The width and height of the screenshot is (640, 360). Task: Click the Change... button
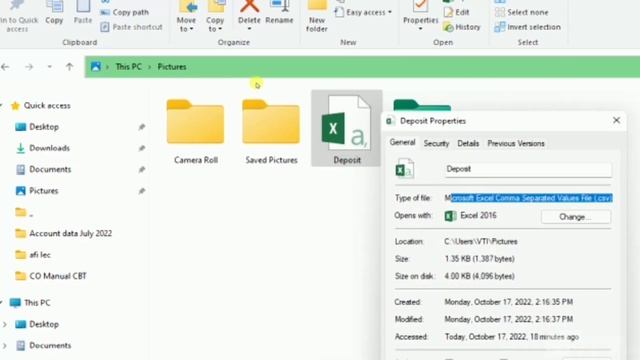(x=576, y=217)
